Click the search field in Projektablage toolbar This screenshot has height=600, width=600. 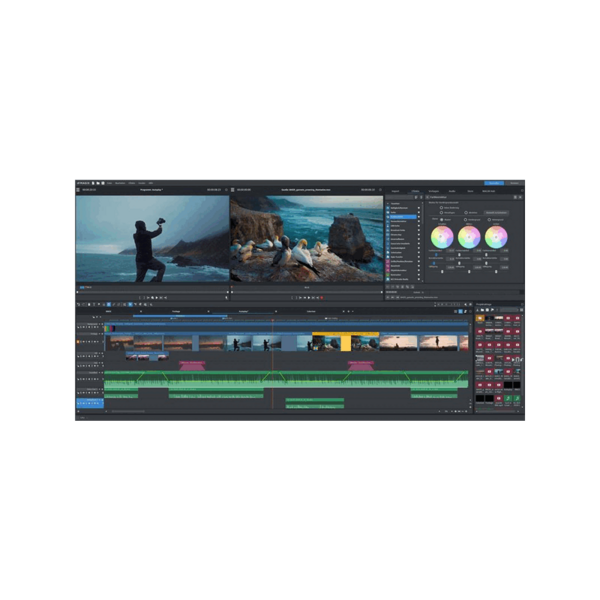509,310
